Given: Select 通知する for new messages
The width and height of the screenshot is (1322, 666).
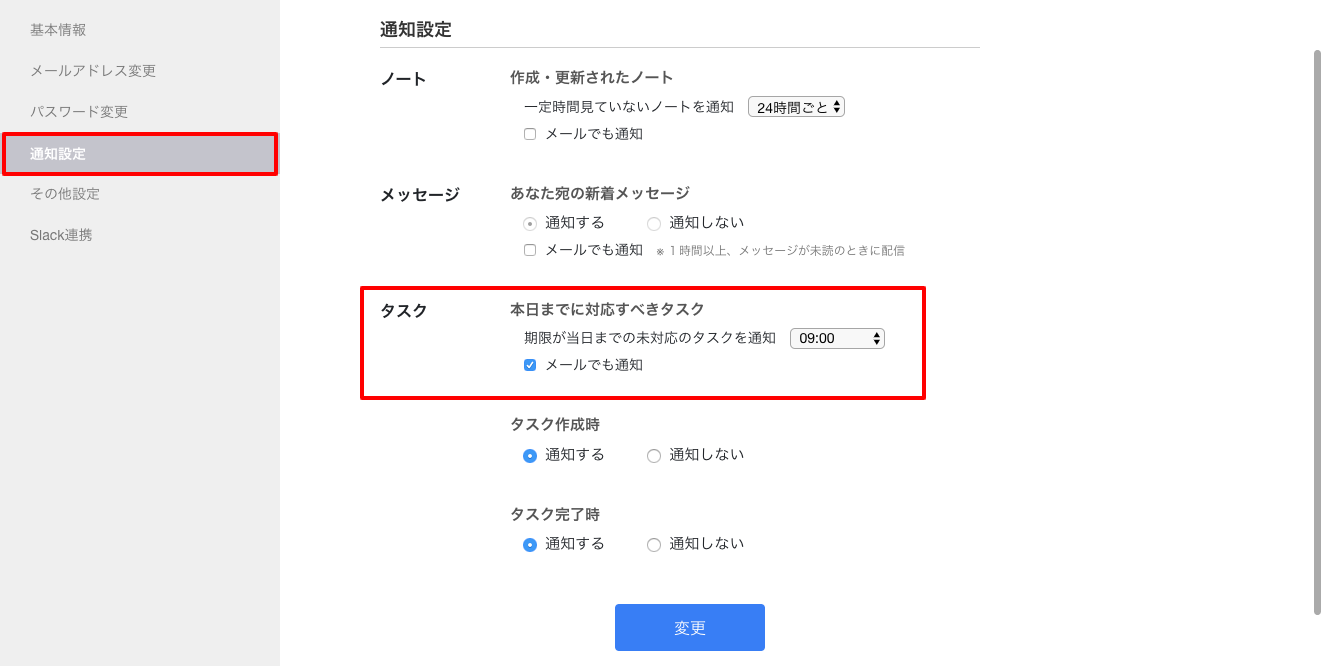Looking at the screenshot, I should (x=531, y=222).
